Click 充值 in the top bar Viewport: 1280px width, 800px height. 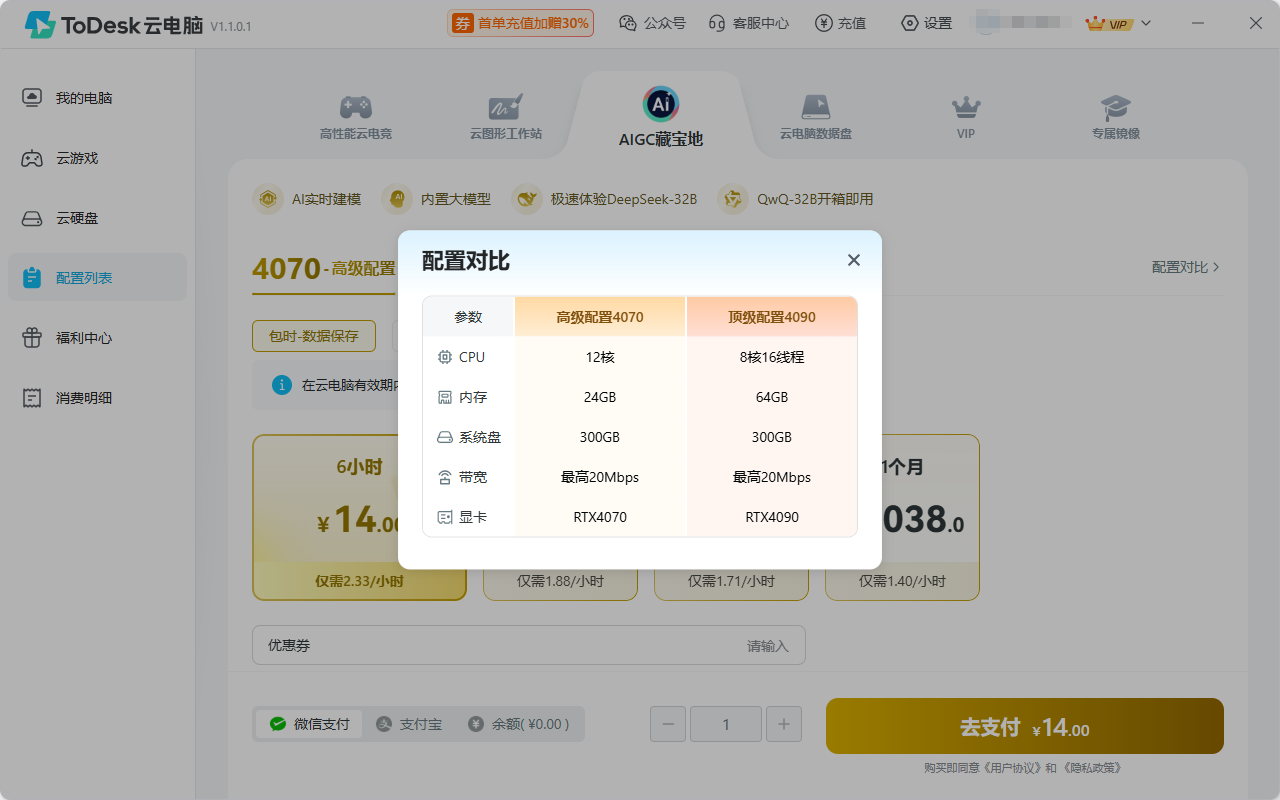840,23
